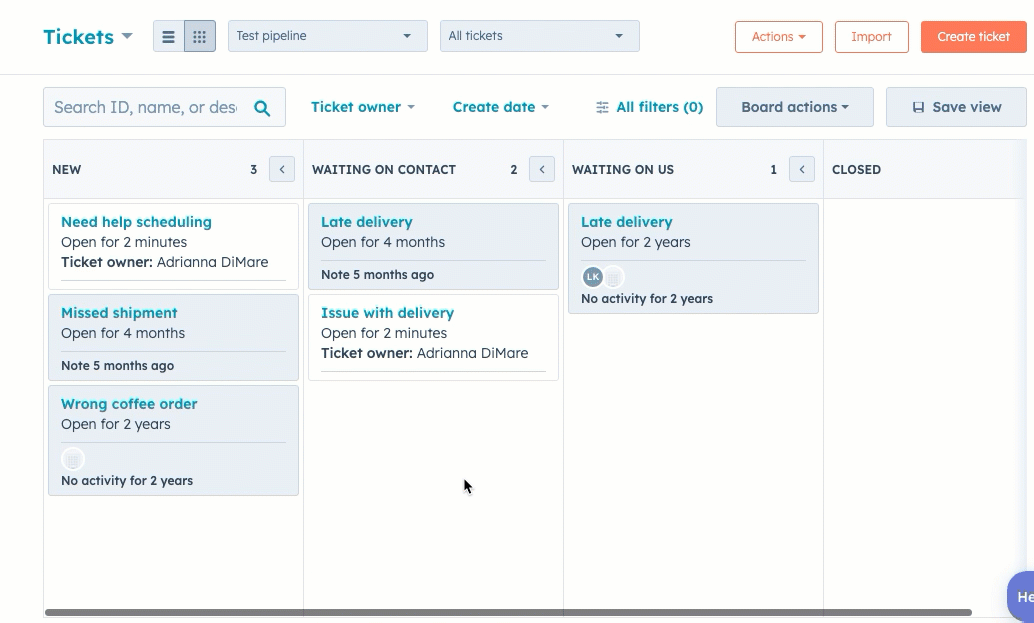This screenshot has height=623, width=1034.
Task: Click 'Open for 2 years' on Waiting on us card
Action: pyautogui.click(x=636, y=242)
